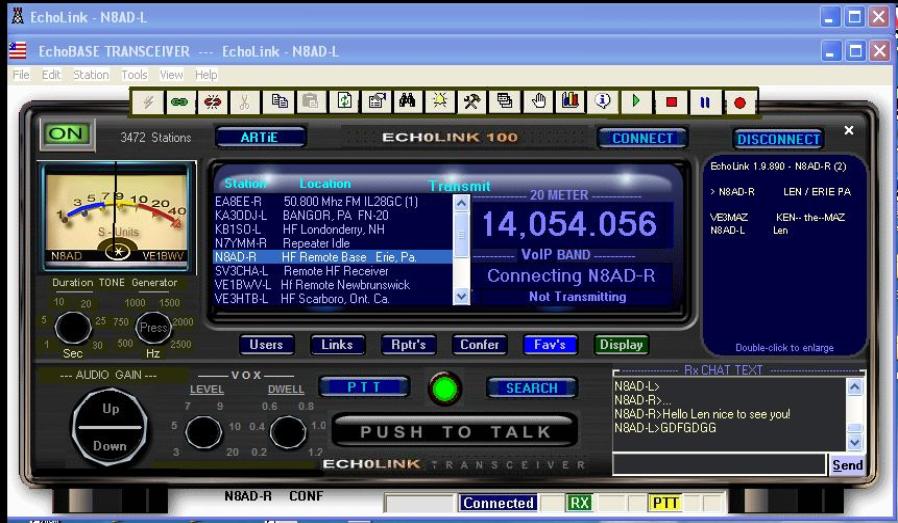Open the View menu
898x523 pixels.
tap(171, 75)
